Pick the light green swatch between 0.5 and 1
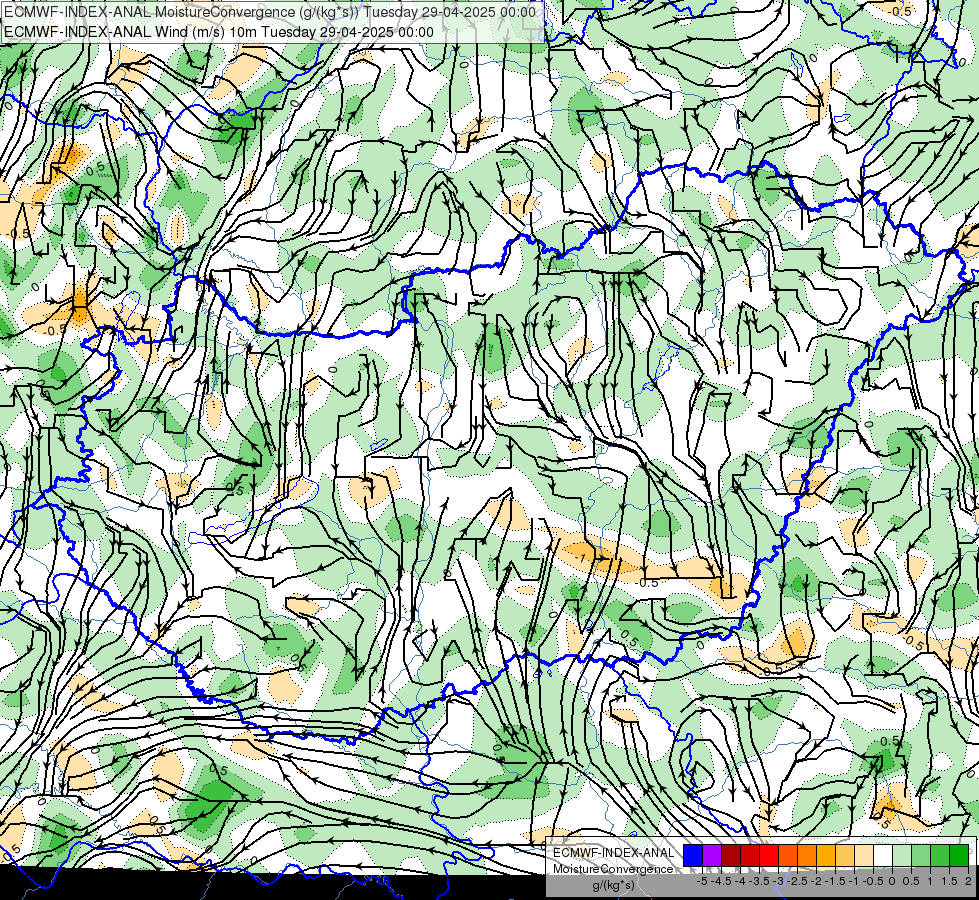979x900 pixels. [x=920, y=856]
